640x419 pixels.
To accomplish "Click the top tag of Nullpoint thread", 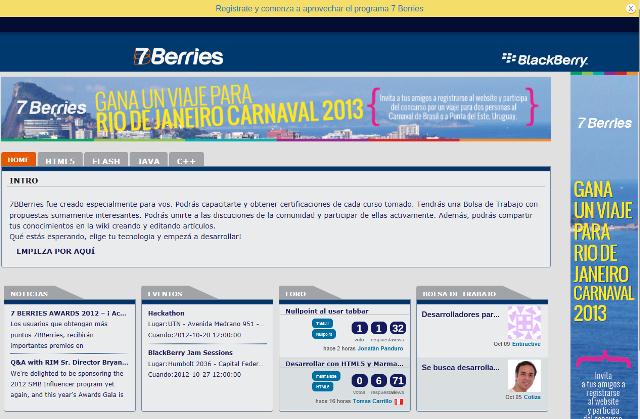I will coord(322,324).
